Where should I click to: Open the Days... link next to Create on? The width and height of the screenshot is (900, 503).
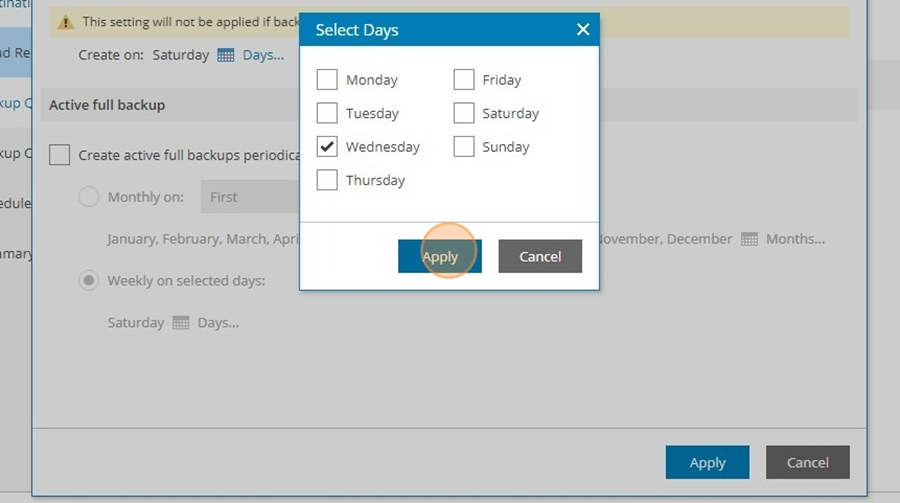click(263, 55)
